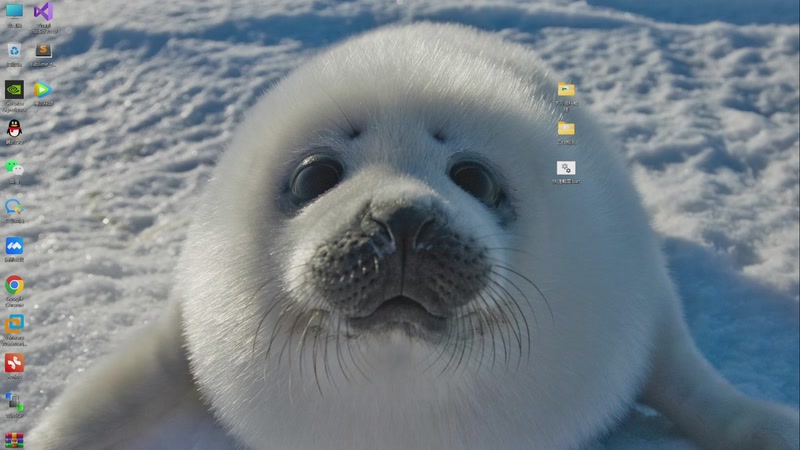This screenshot has height=450, width=800.
Task: Select the Tencent Meeting blue icon
Action: pos(14,246)
